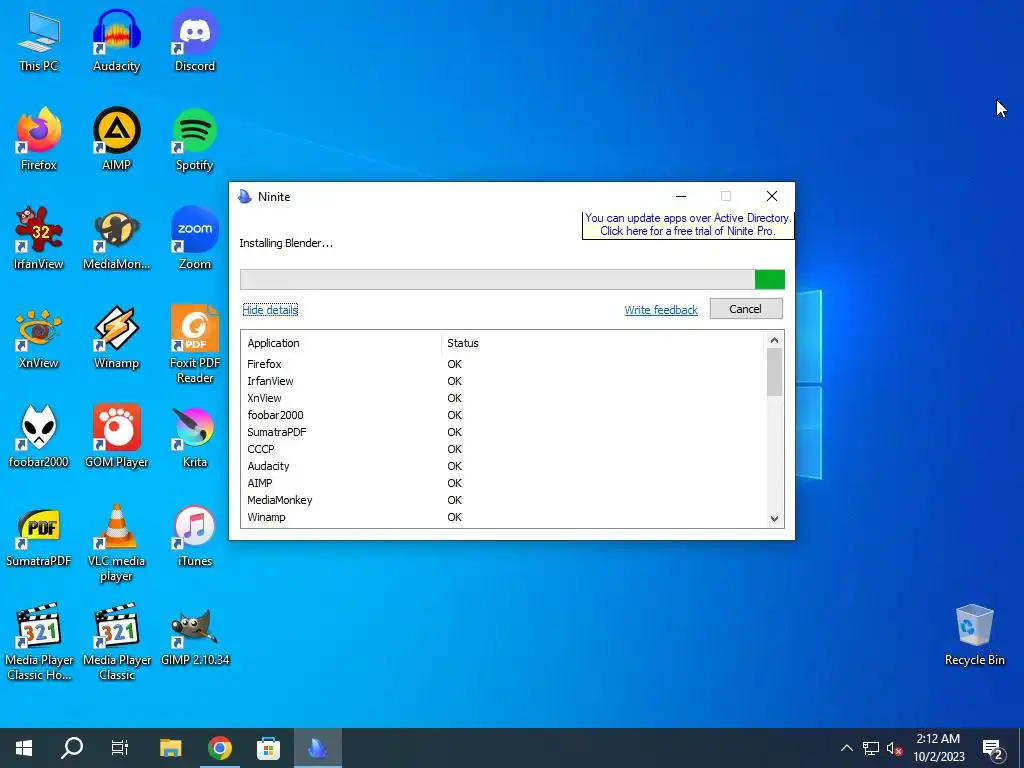Click the Write feedback link
1024x768 pixels.
click(x=661, y=310)
